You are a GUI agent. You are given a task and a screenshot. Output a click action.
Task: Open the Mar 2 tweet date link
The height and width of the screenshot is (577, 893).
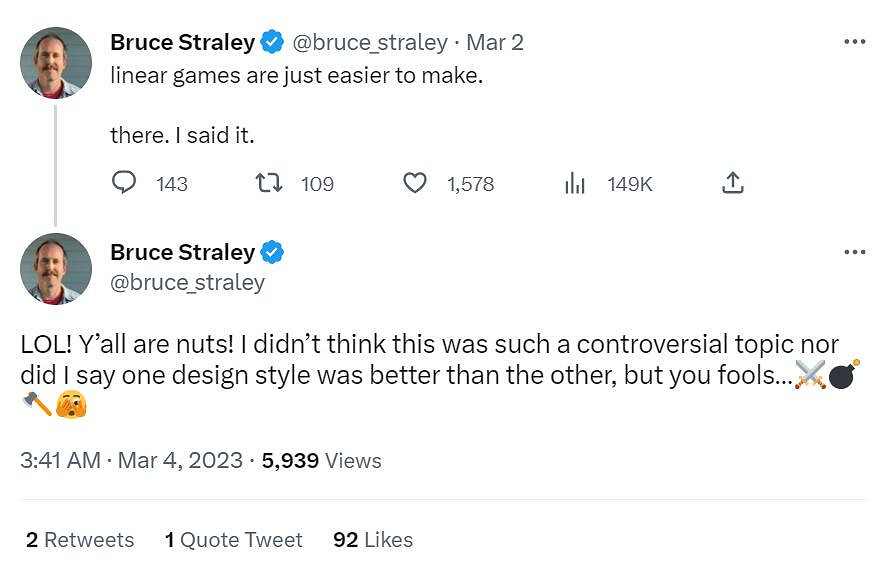pyautogui.click(x=495, y=42)
